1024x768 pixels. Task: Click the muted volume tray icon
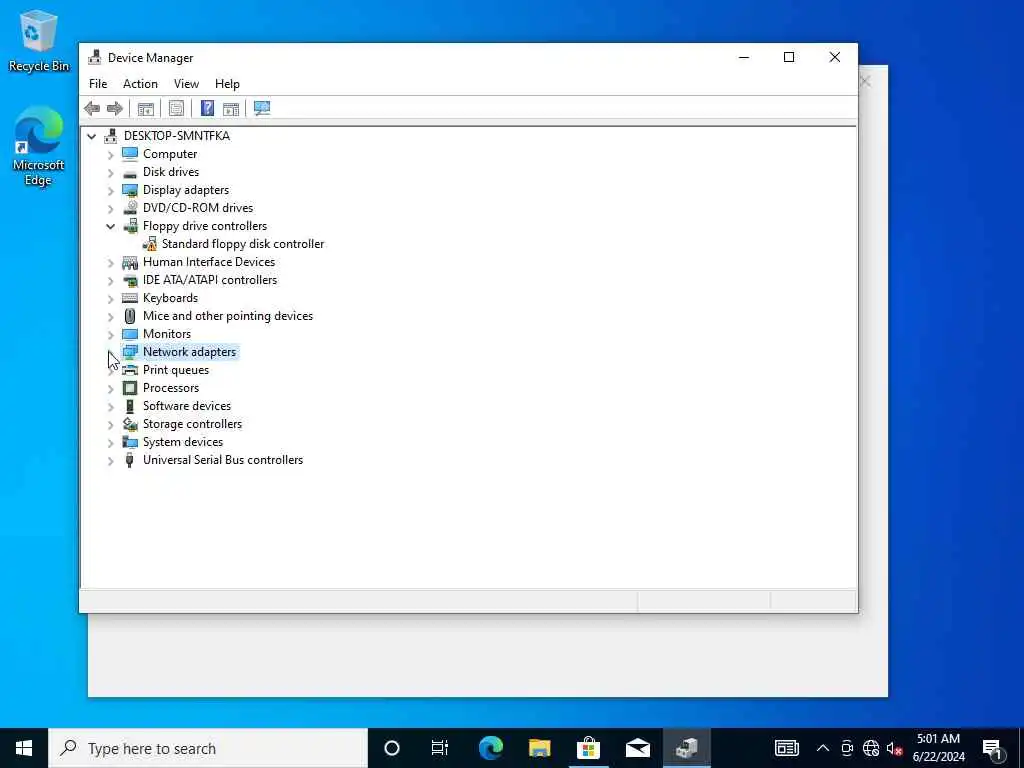895,748
